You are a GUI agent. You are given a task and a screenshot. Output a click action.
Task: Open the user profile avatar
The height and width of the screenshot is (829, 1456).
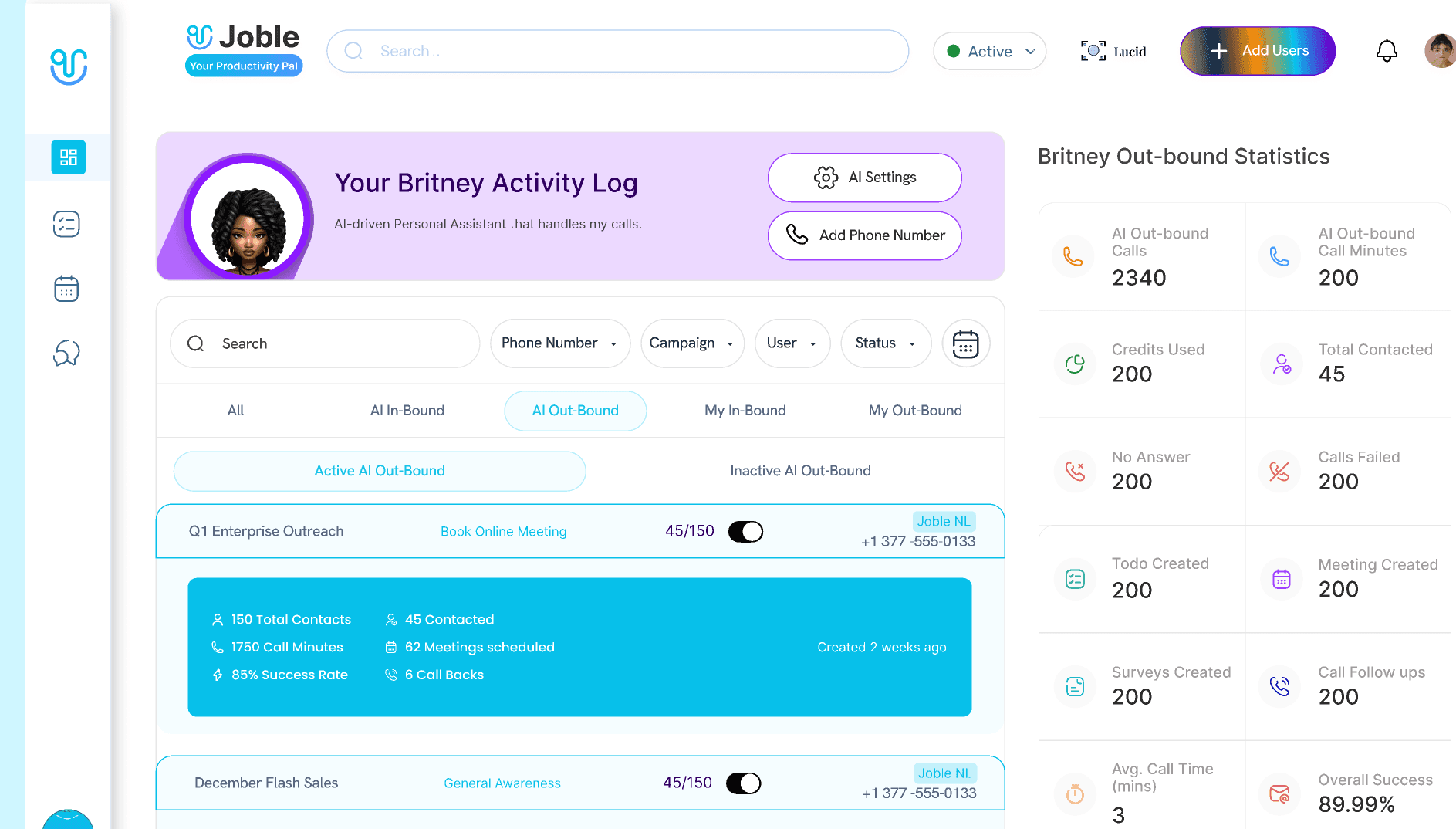pos(1440,51)
